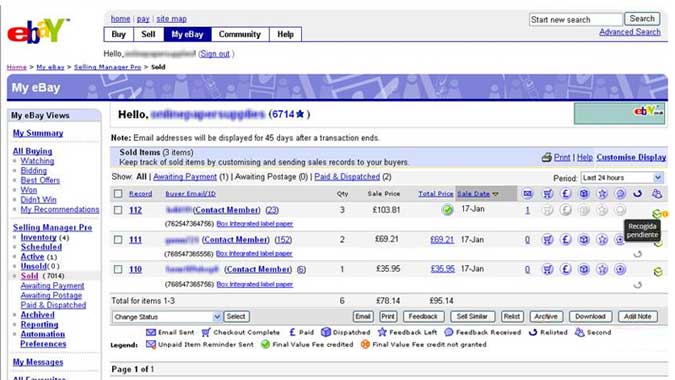Open My Summary in the sidebar
This screenshot has height=380, width=675.
coord(38,133)
